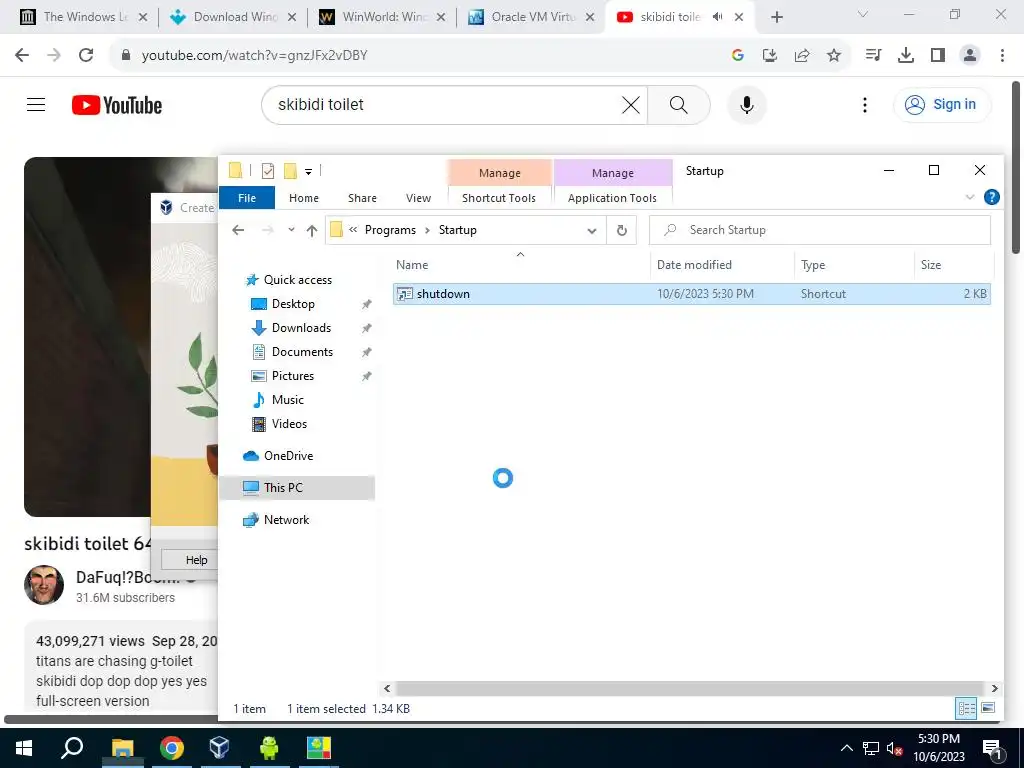Open VirtualBox from the taskbar
The image size is (1024, 768).
pos(219,748)
